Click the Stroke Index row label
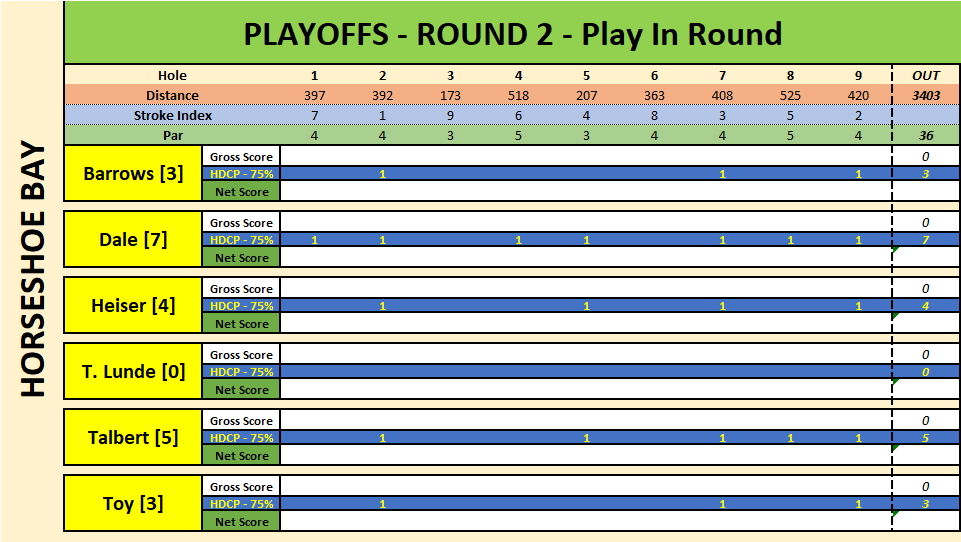This screenshot has width=961, height=542. 172,115
